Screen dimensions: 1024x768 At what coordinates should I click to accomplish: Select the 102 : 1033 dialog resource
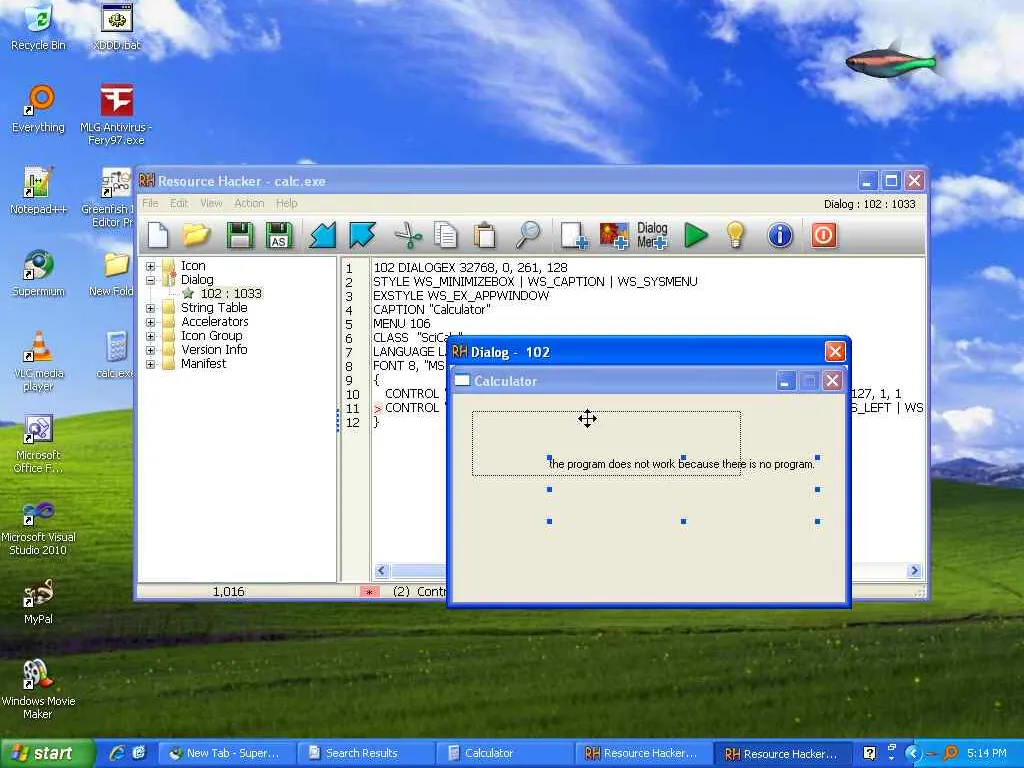[x=231, y=293]
